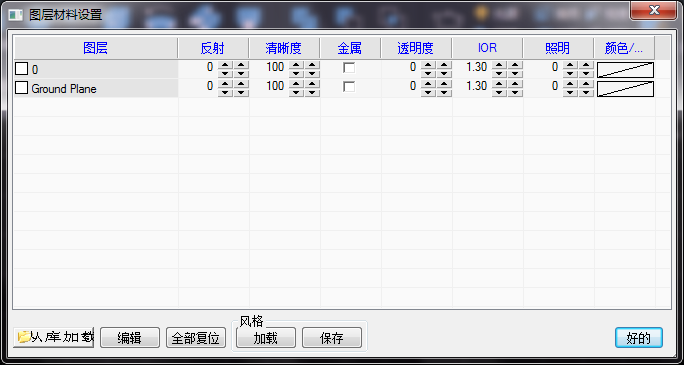Tick the Ground Plane layer checkbox

point(21,88)
